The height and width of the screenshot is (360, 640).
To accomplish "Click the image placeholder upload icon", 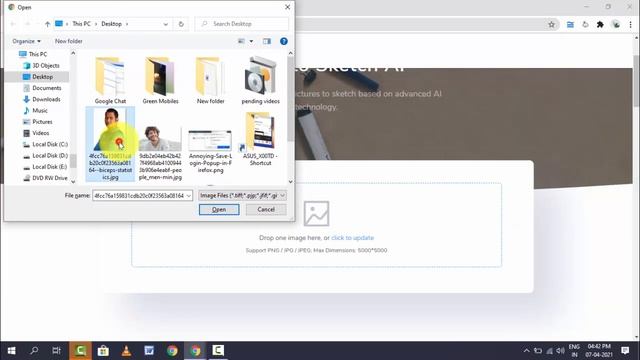I will (x=316, y=213).
